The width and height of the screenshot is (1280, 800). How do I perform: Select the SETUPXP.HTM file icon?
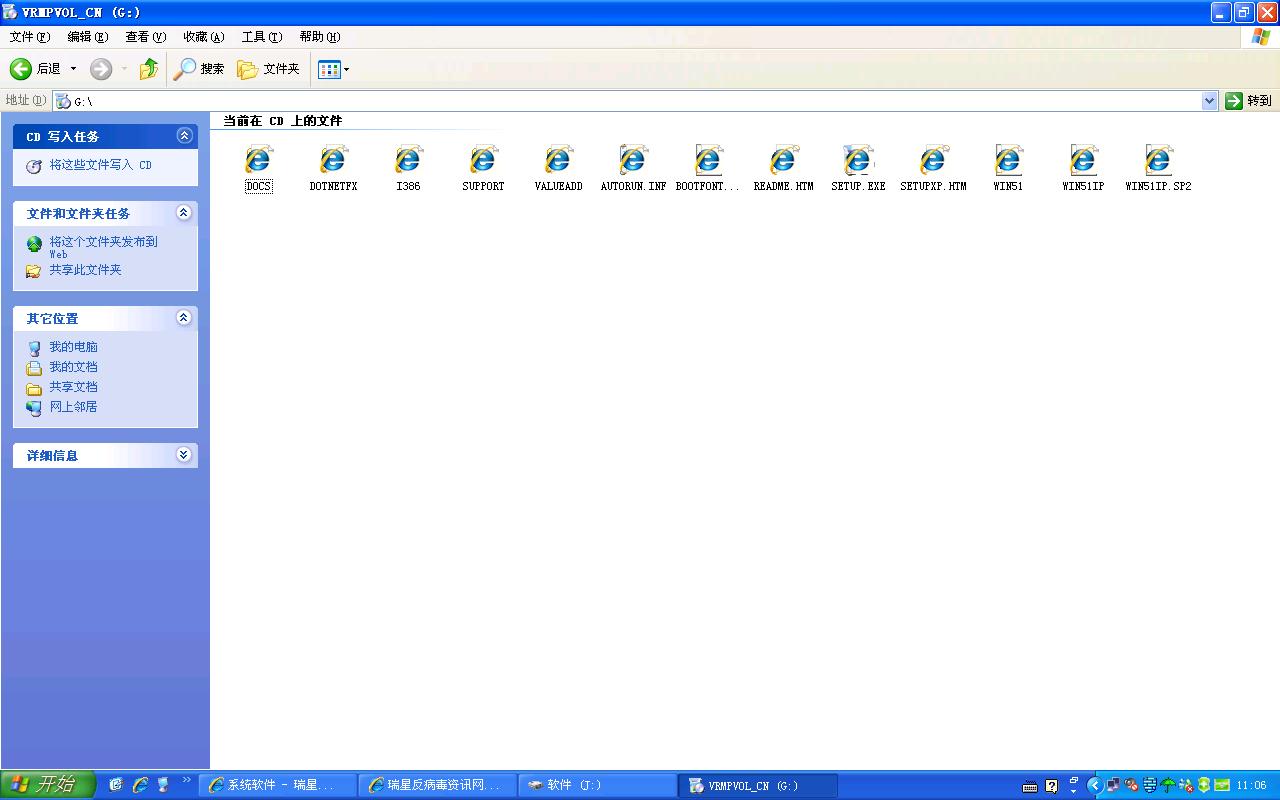point(933,160)
